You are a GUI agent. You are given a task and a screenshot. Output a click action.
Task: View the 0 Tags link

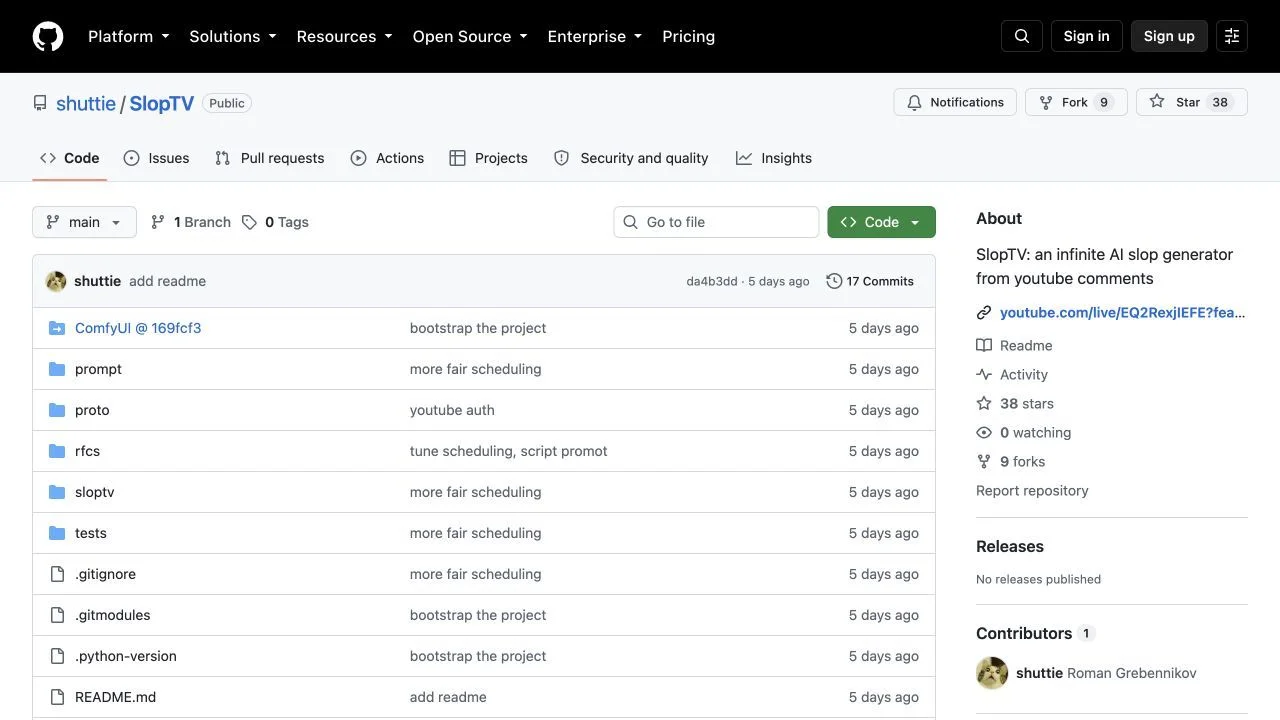[275, 222]
